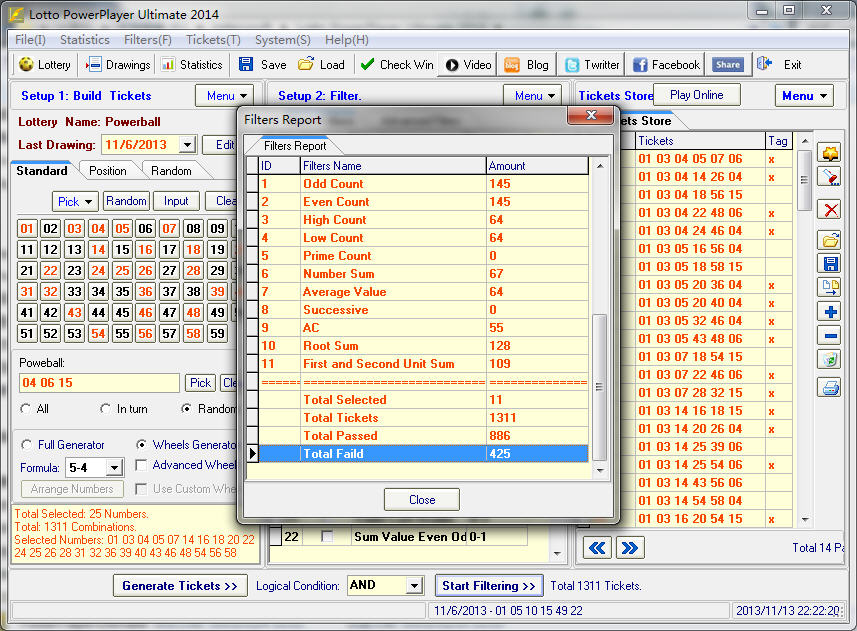
Task: Click the Powerball numbers input field
Action: point(99,383)
